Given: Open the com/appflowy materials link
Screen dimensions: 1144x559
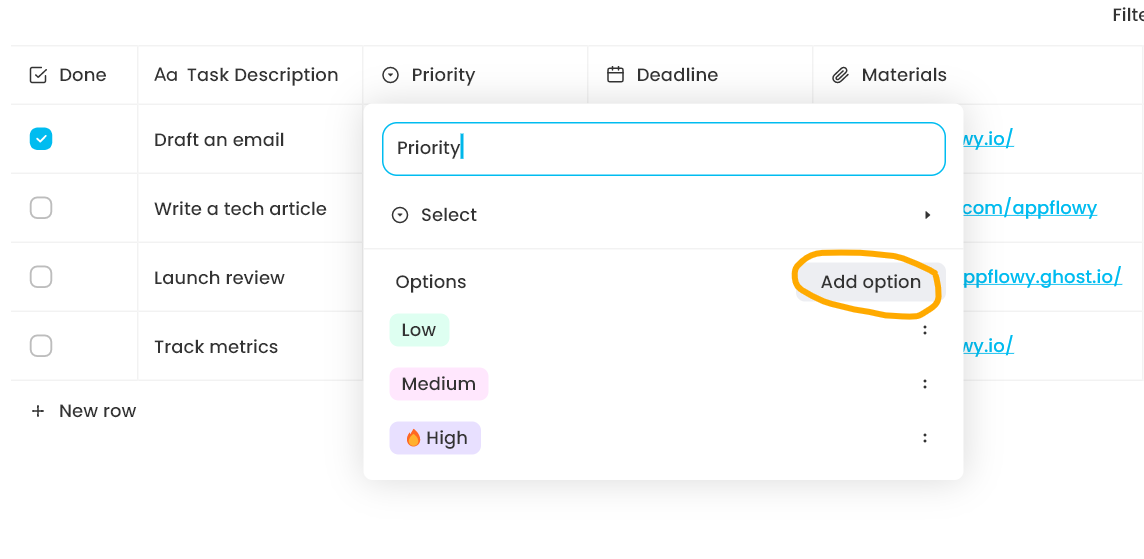Looking at the screenshot, I should (x=1030, y=208).
